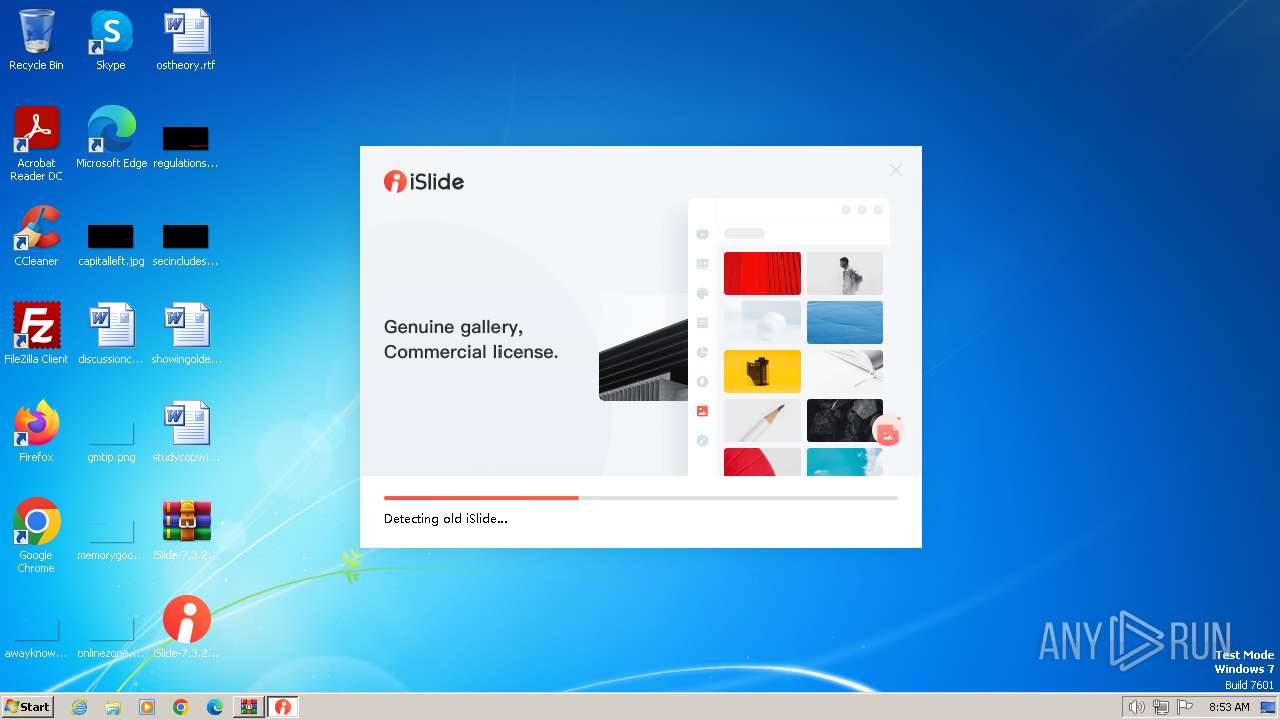The height and width of the screenshot is (720, 1280).
Task: Open Skype desktop shortcut
Action: pos(111,40)
